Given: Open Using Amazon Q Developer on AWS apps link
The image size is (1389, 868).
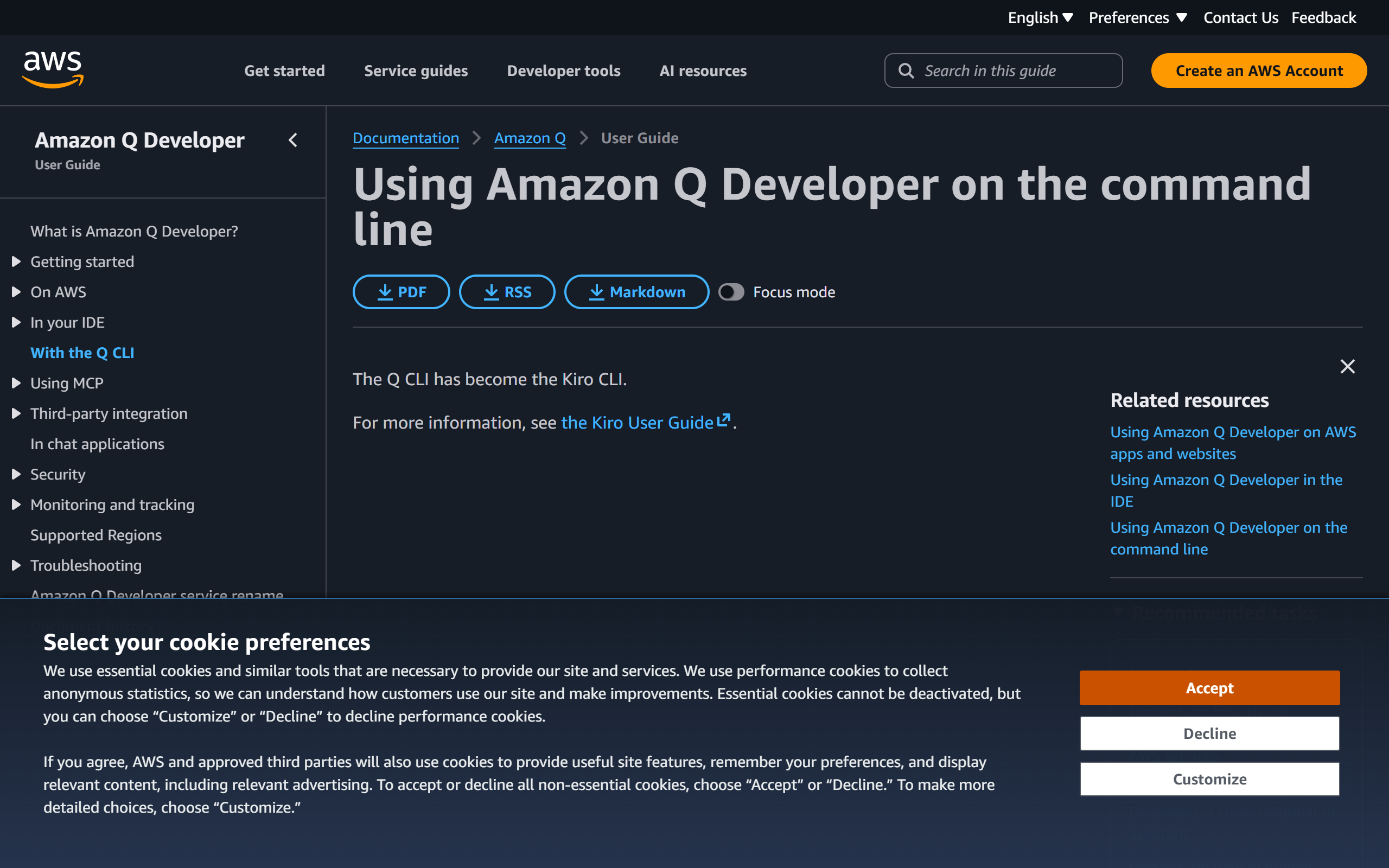Looking at the screenshot, I should [1233, 443].
